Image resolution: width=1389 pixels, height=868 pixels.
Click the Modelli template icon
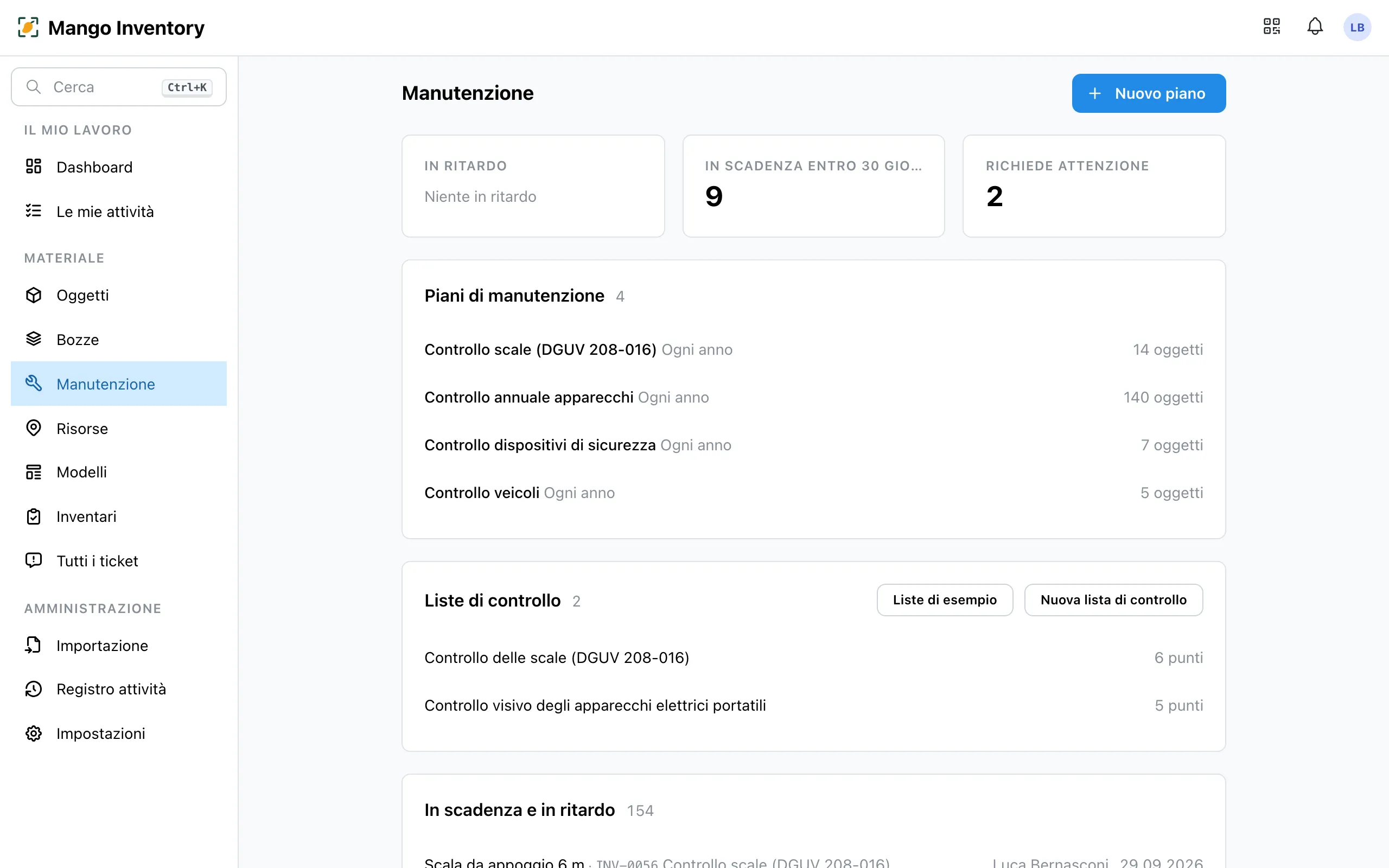(33, 472)
